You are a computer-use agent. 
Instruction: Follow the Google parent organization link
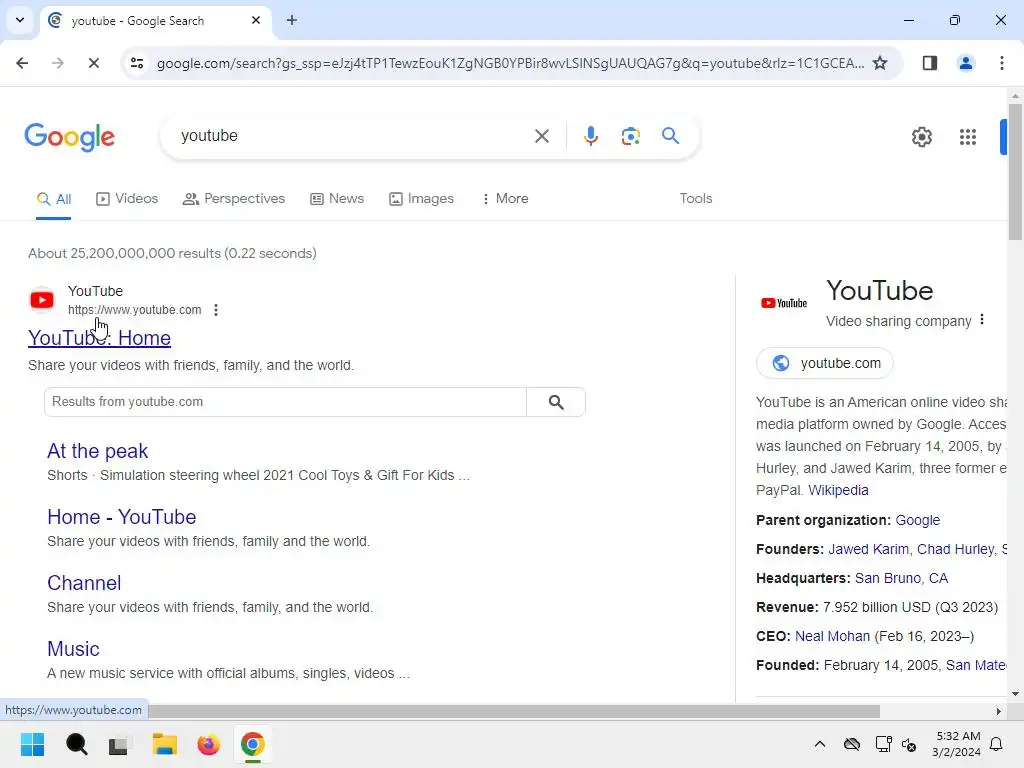point(918,520)
